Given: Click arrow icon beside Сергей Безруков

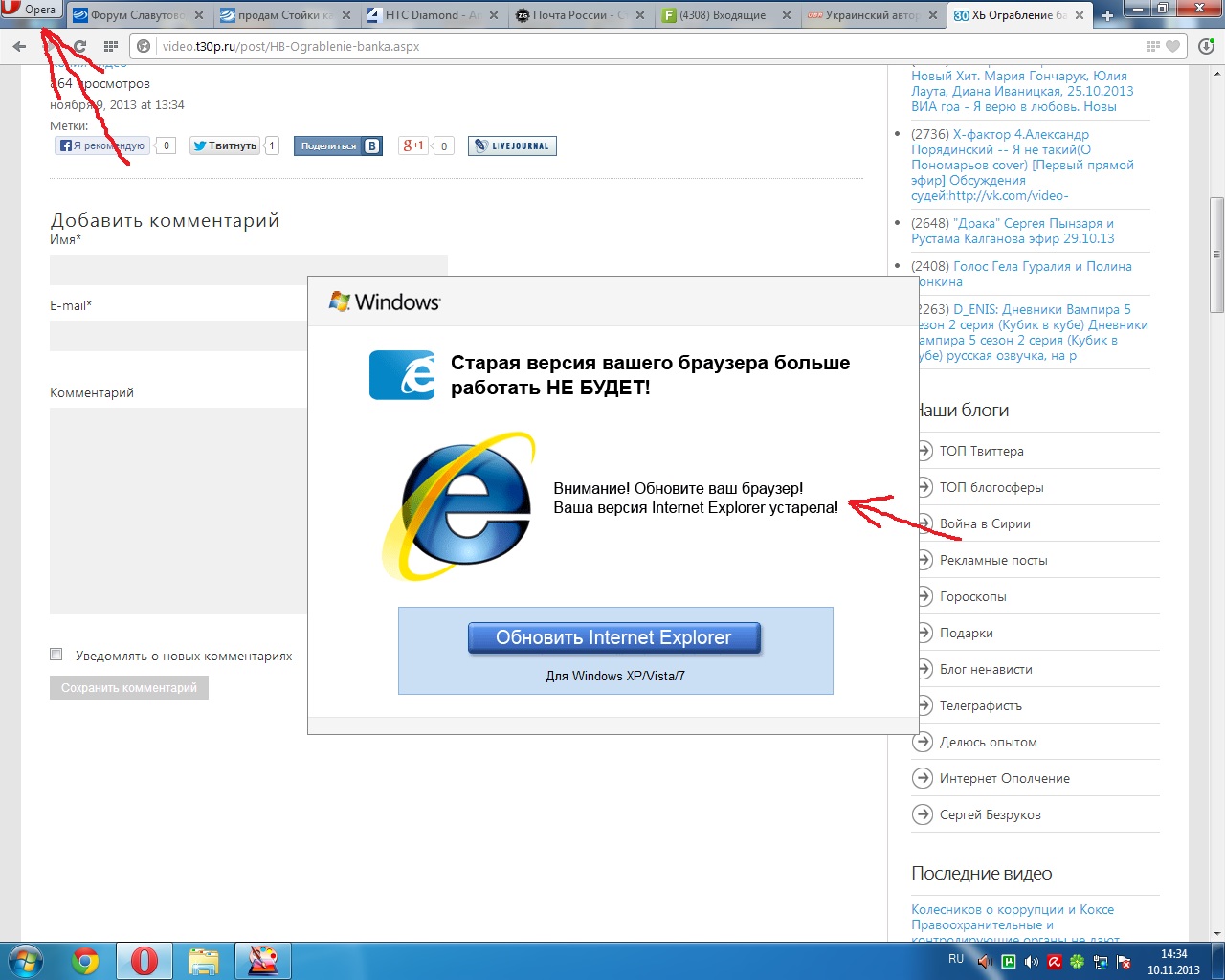Looking at the screenshot, I should click(x=923, y=814).
